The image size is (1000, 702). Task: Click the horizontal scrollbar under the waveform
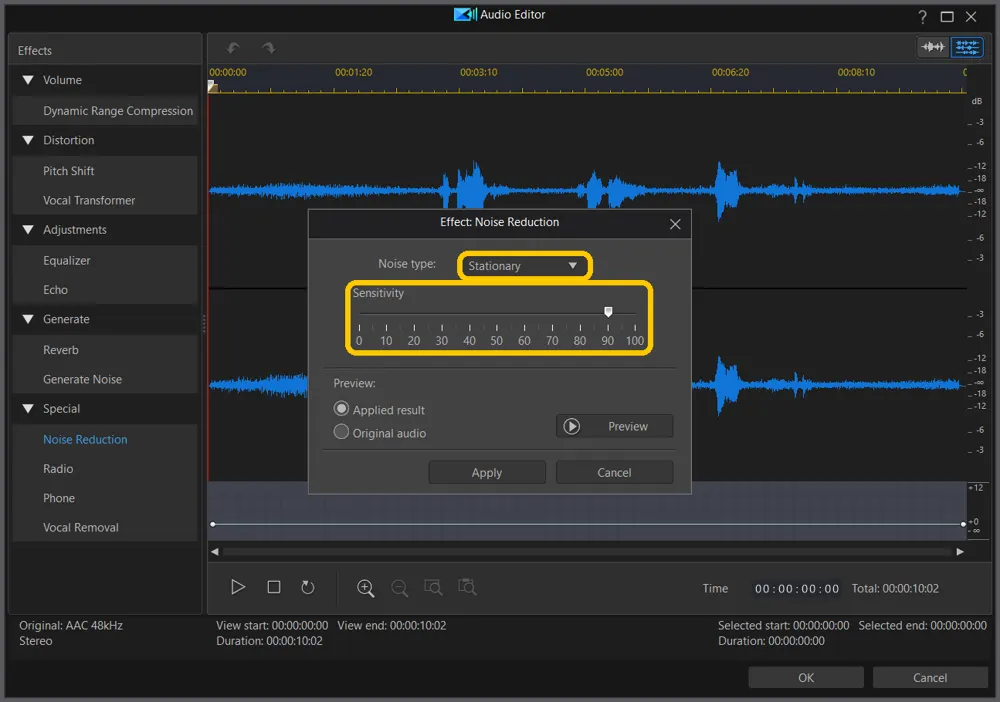(587, 552)
